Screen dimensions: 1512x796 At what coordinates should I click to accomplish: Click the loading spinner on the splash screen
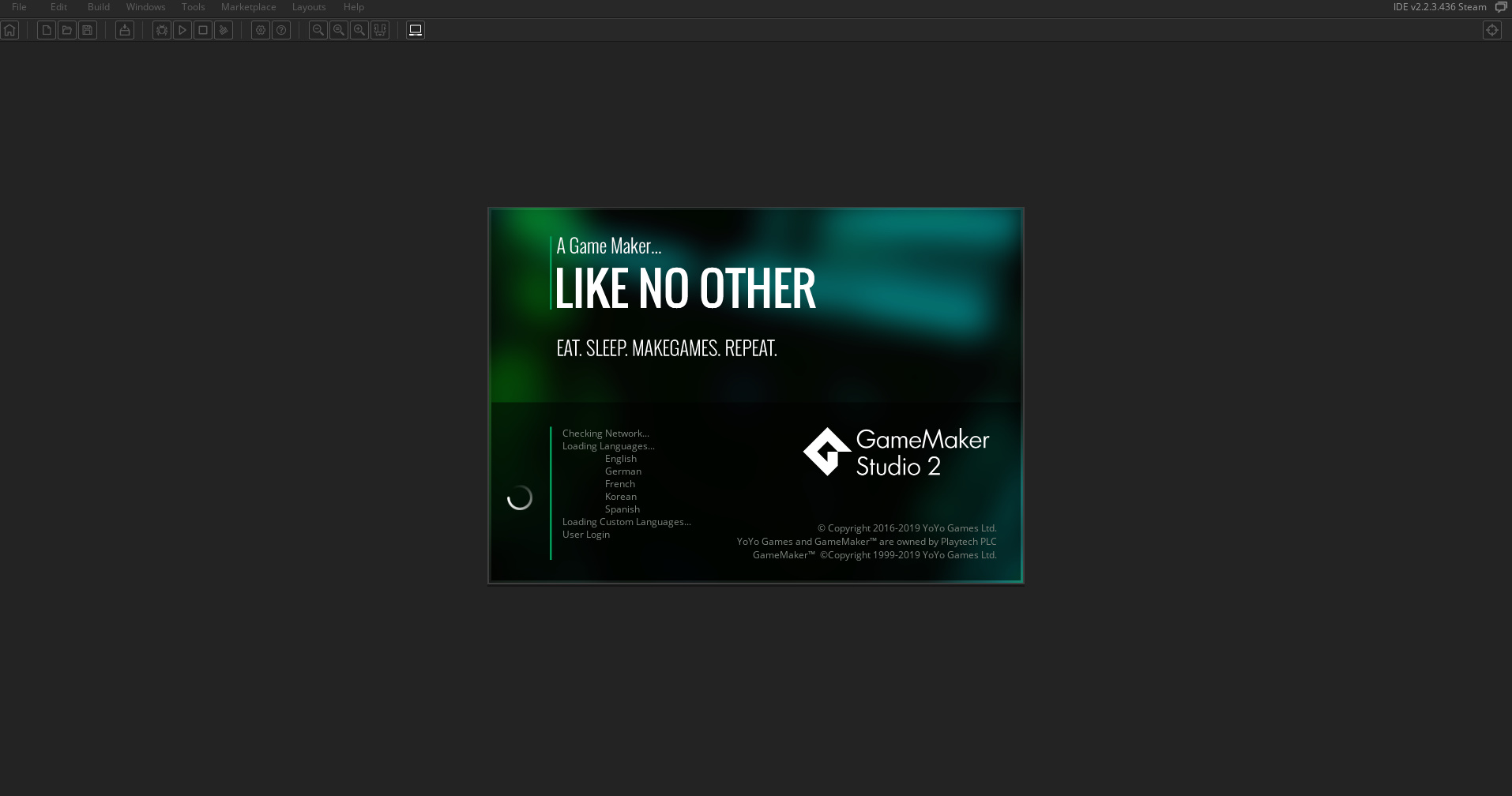coord(520,497)
